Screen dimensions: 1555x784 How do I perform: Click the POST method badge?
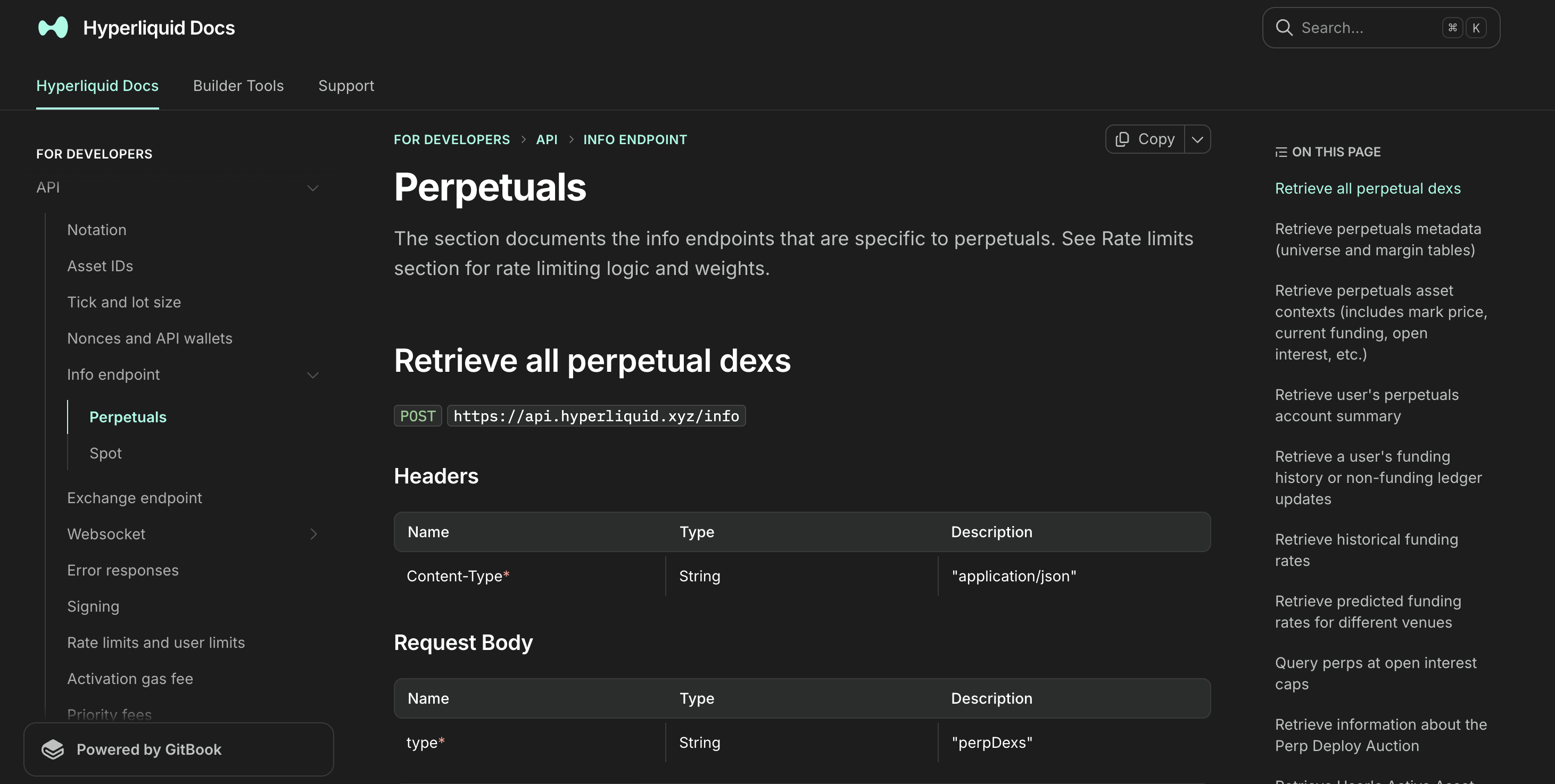point(418,416)
